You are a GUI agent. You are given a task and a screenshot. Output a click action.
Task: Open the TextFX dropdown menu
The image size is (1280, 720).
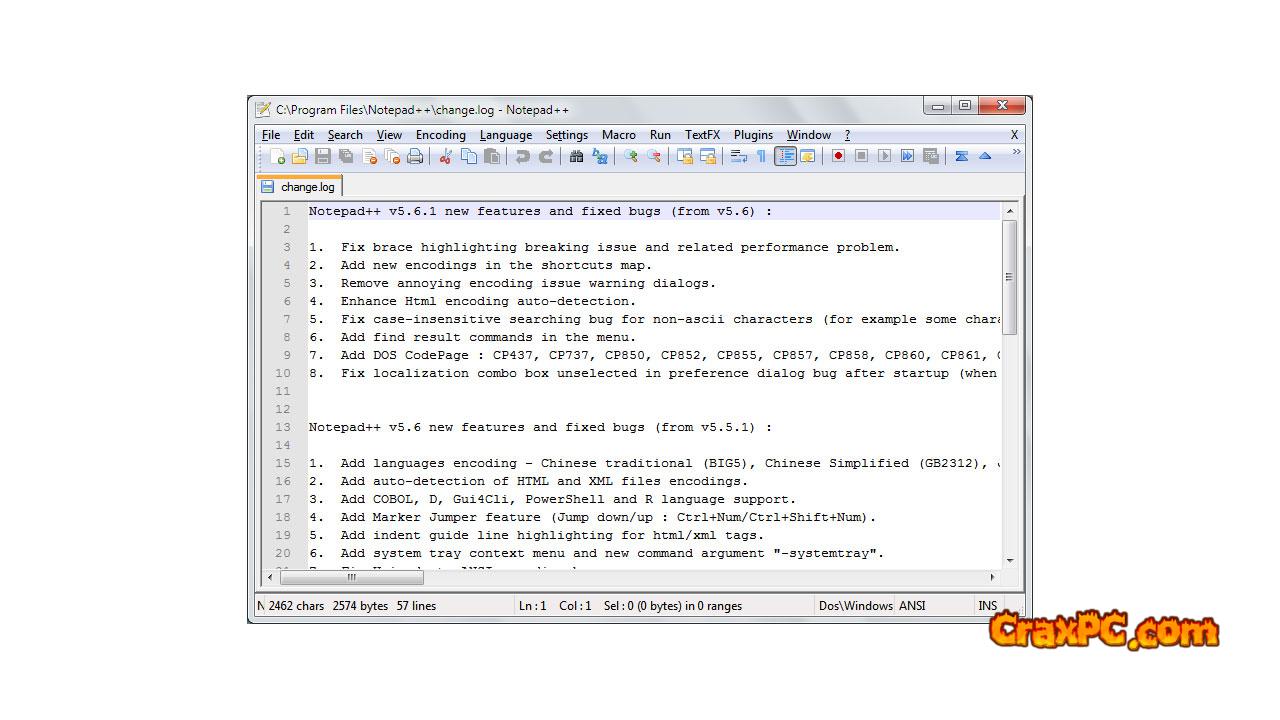click(702, 135)
